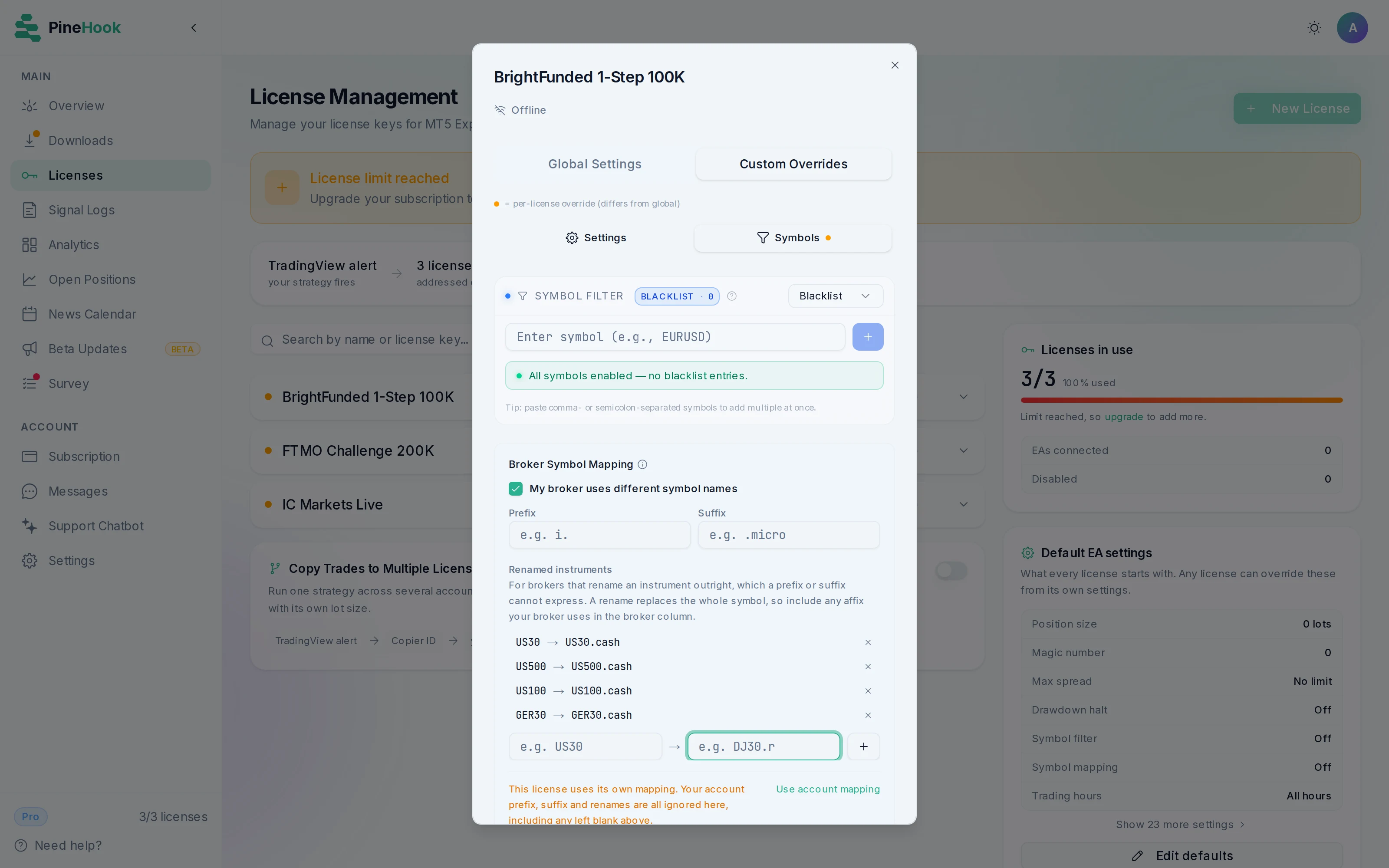This screenshot has height=868, width=1389.
Task: Click the symbol filter help icon
Action: click(732, 296)
